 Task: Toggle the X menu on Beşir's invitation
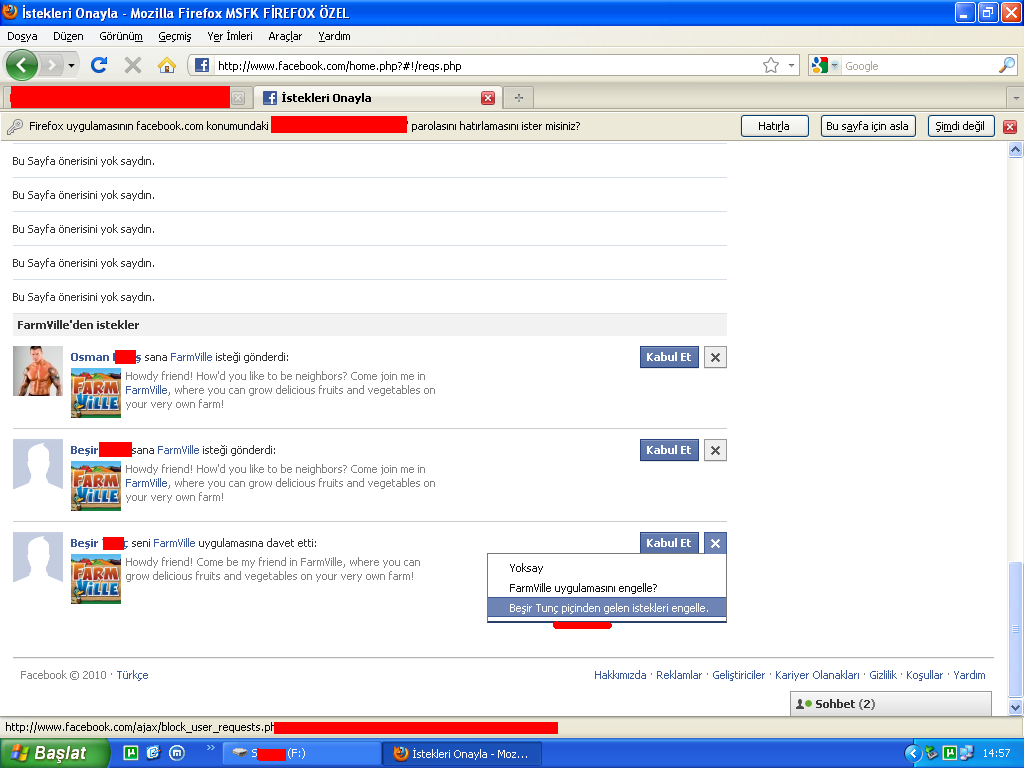pyautogui.click(x=715, y=543)
